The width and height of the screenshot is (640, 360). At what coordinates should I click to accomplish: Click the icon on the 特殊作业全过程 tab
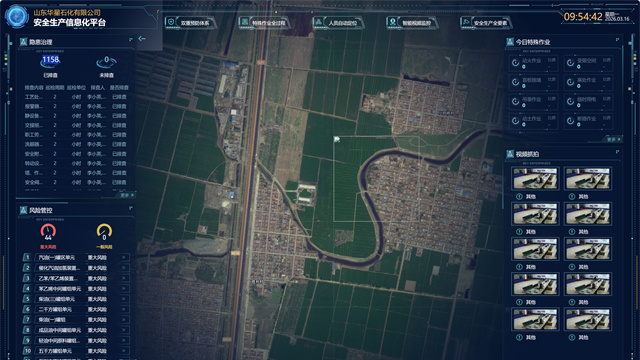(x=245, y=22)
